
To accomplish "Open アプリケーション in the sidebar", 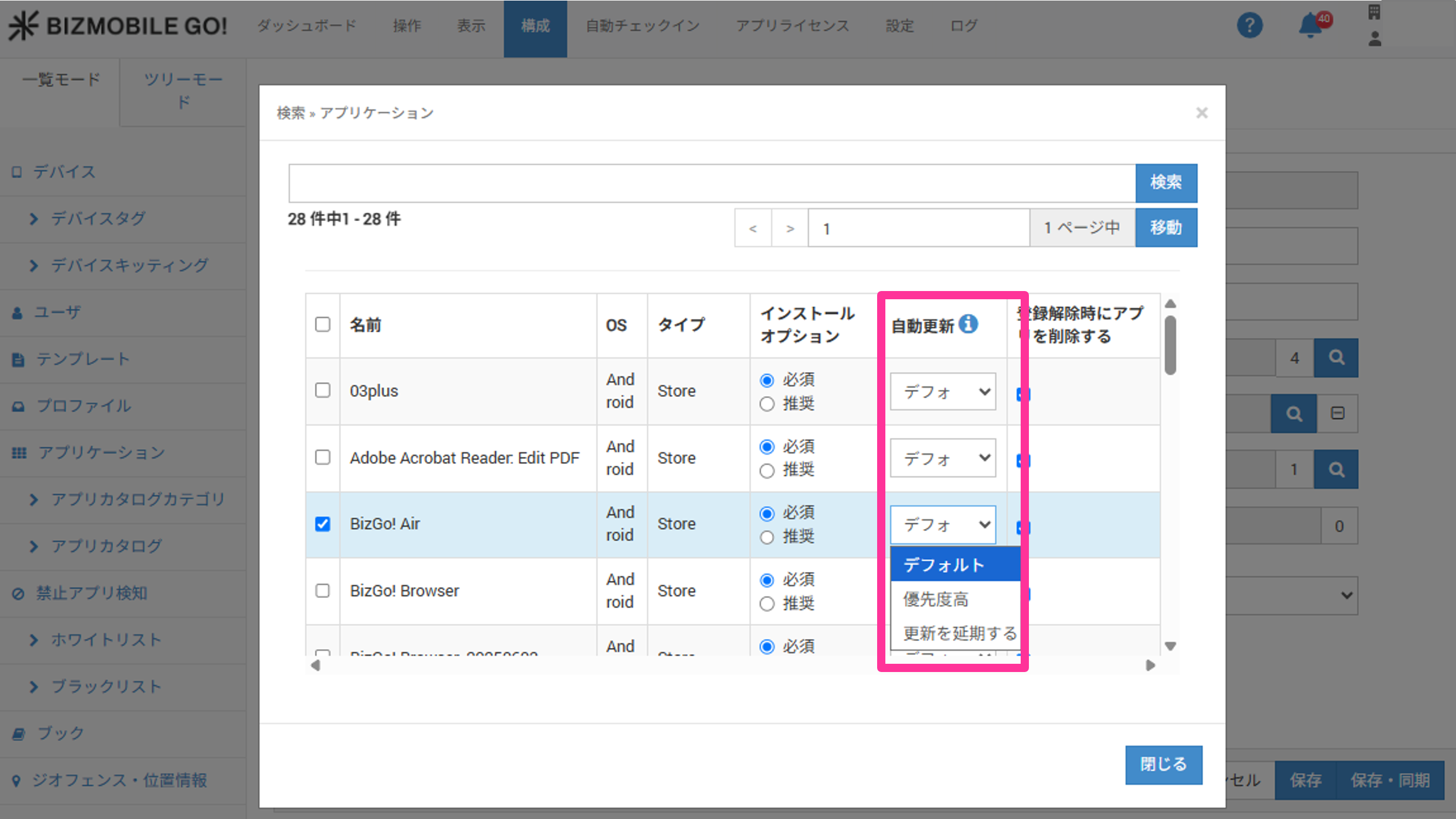I will point(101,452).
